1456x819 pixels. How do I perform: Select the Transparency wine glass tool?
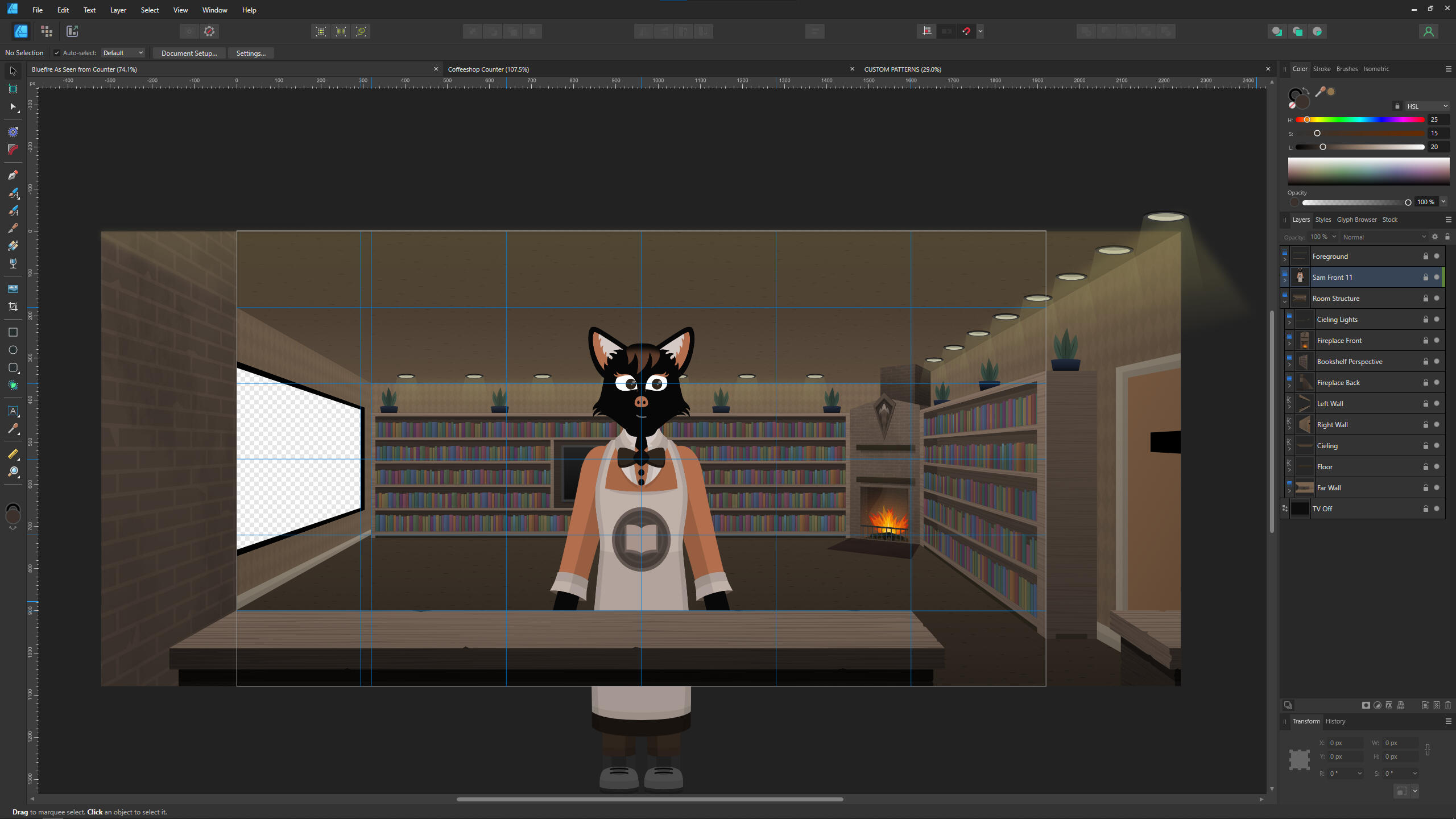click(x=13, y=263)
